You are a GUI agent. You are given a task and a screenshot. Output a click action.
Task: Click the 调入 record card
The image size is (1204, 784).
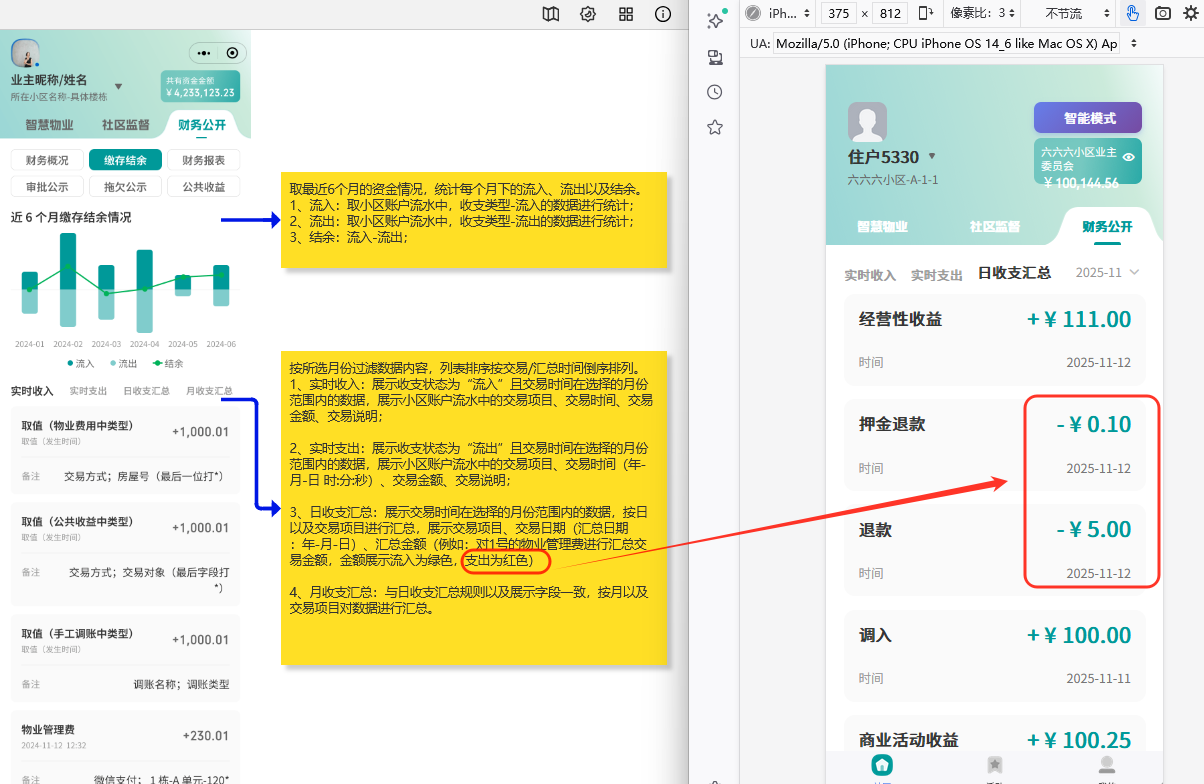[x=995, y=657]
